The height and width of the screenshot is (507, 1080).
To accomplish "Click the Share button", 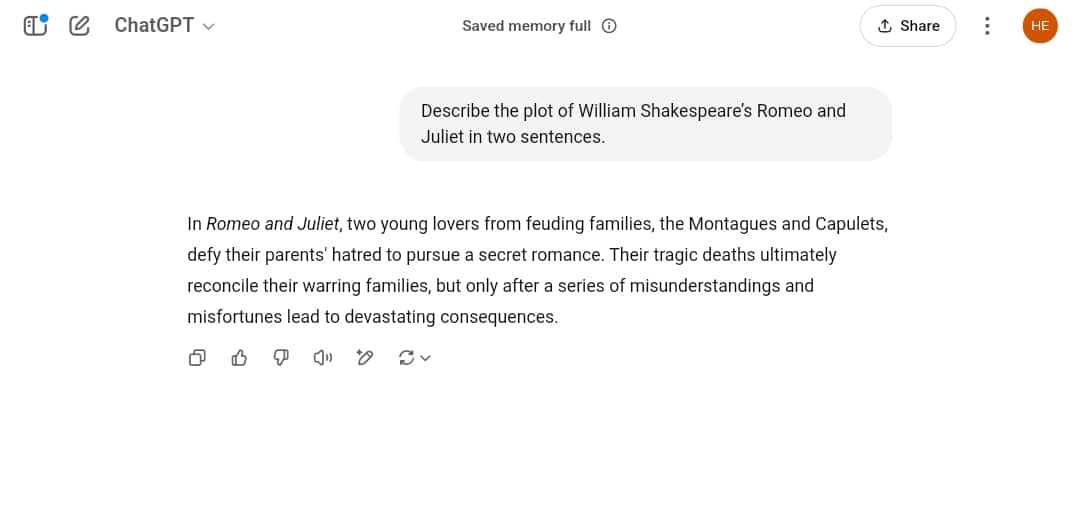I will 908,26.
